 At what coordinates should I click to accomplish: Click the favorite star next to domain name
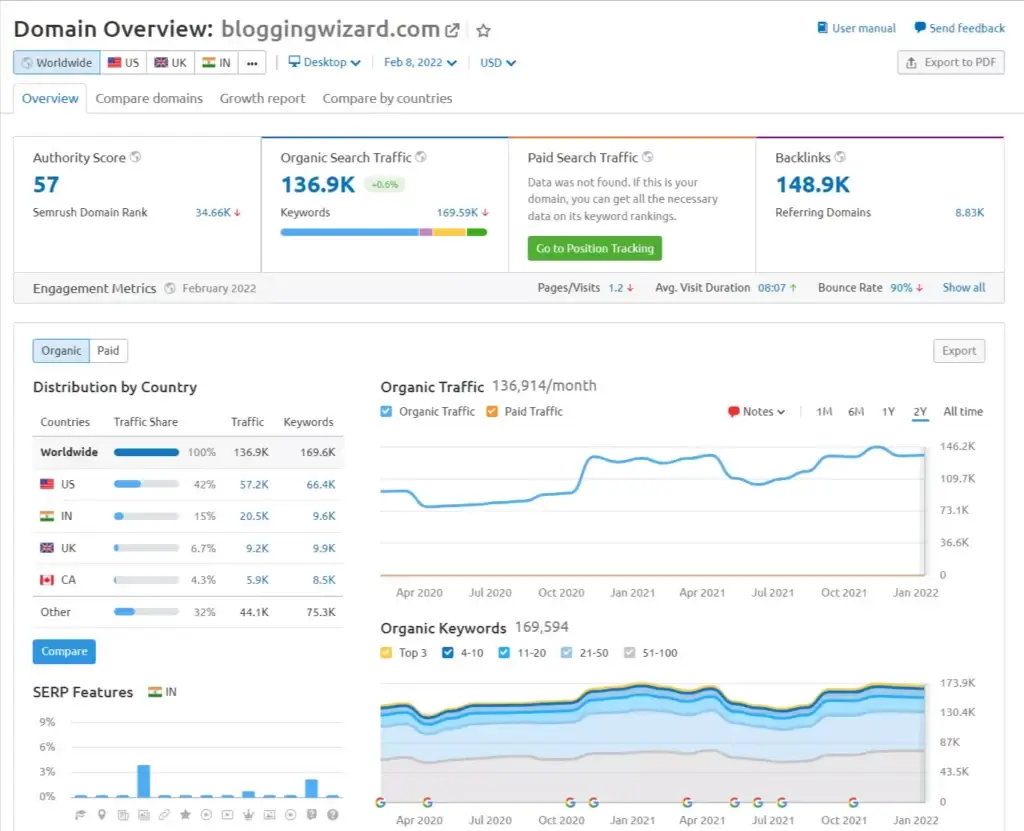point(483,30)
